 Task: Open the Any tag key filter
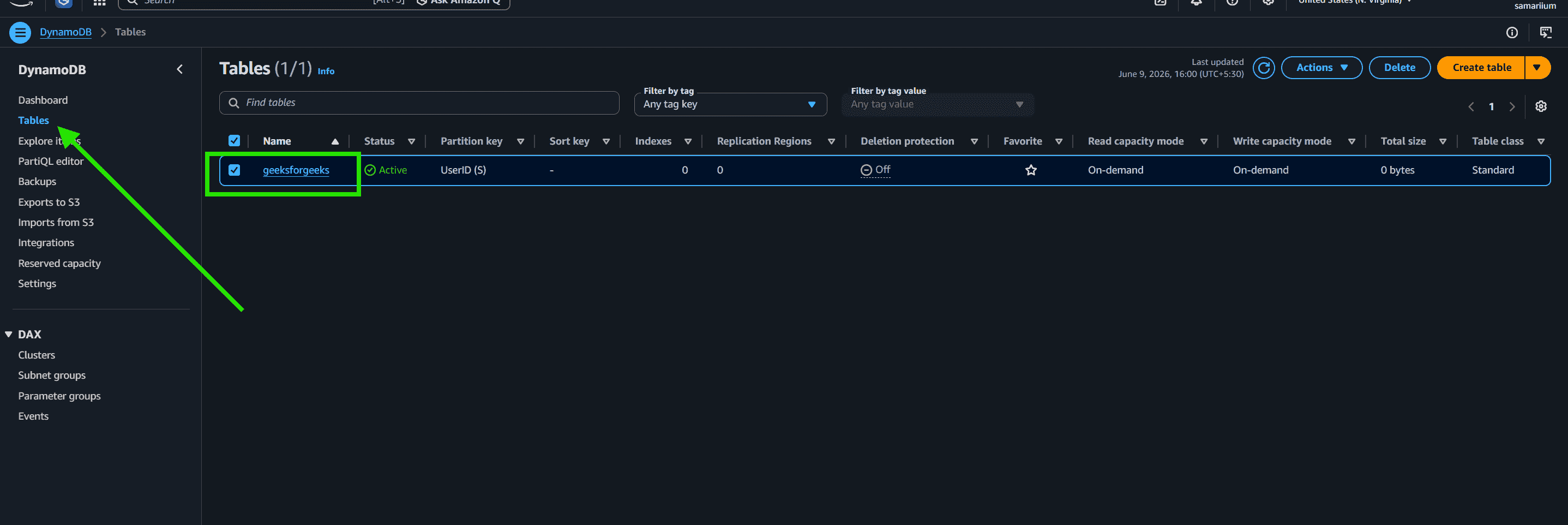pos(730,104)
